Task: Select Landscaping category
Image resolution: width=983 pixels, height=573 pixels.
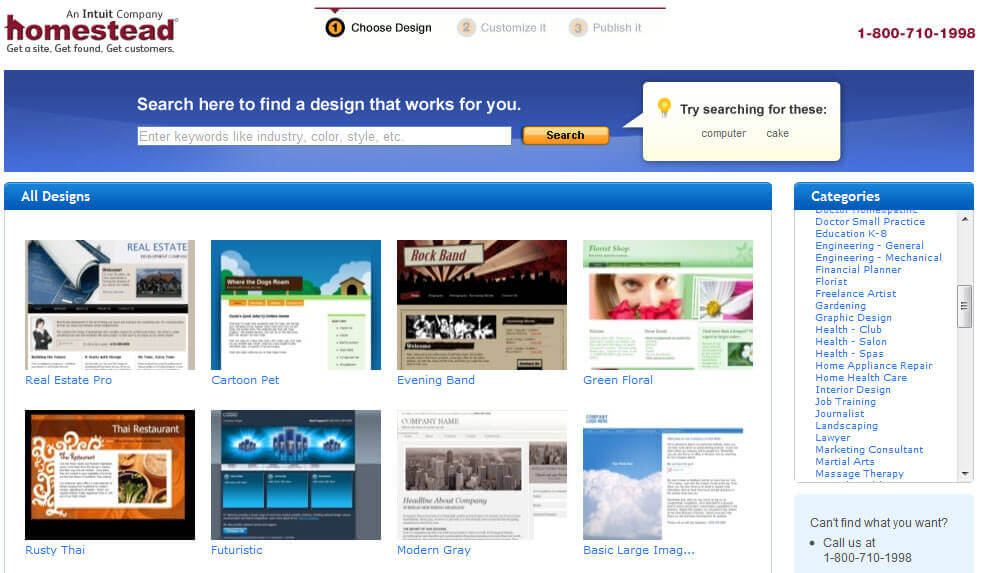Action: pos(846,426)
